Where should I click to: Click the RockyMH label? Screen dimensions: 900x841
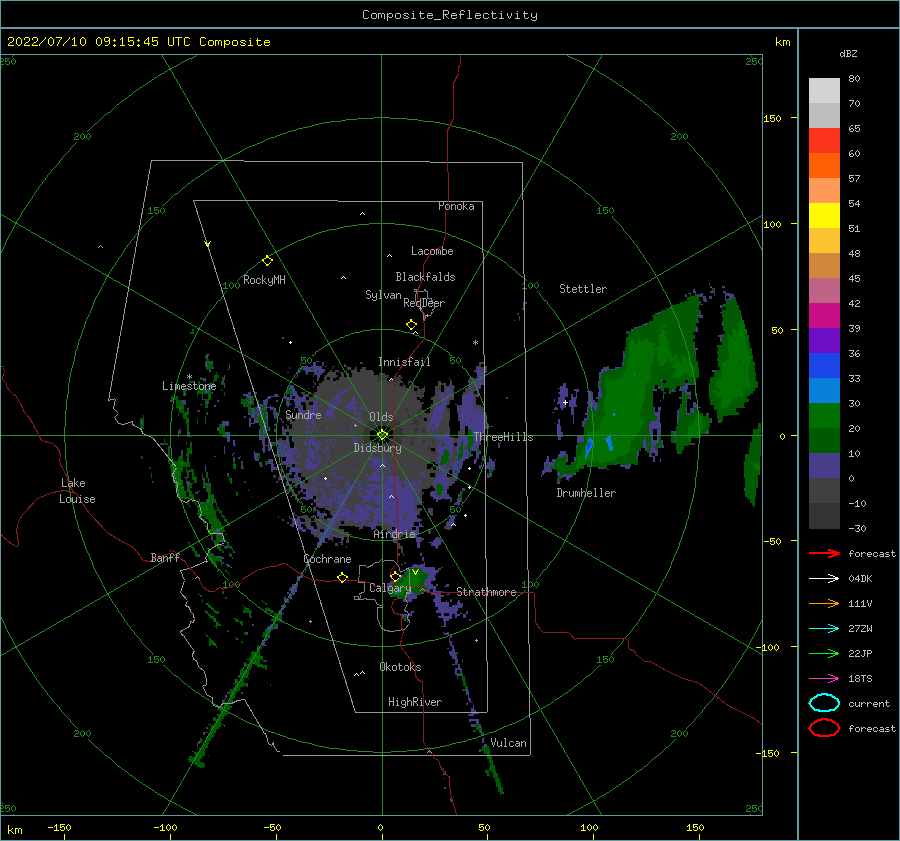(264, 280)
